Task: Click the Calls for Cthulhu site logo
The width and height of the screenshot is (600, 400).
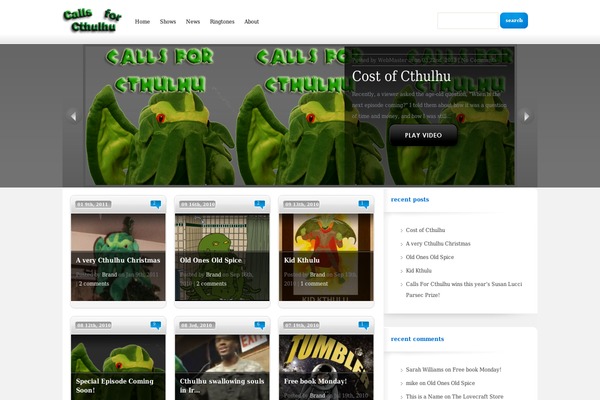Action: [92, 21]
